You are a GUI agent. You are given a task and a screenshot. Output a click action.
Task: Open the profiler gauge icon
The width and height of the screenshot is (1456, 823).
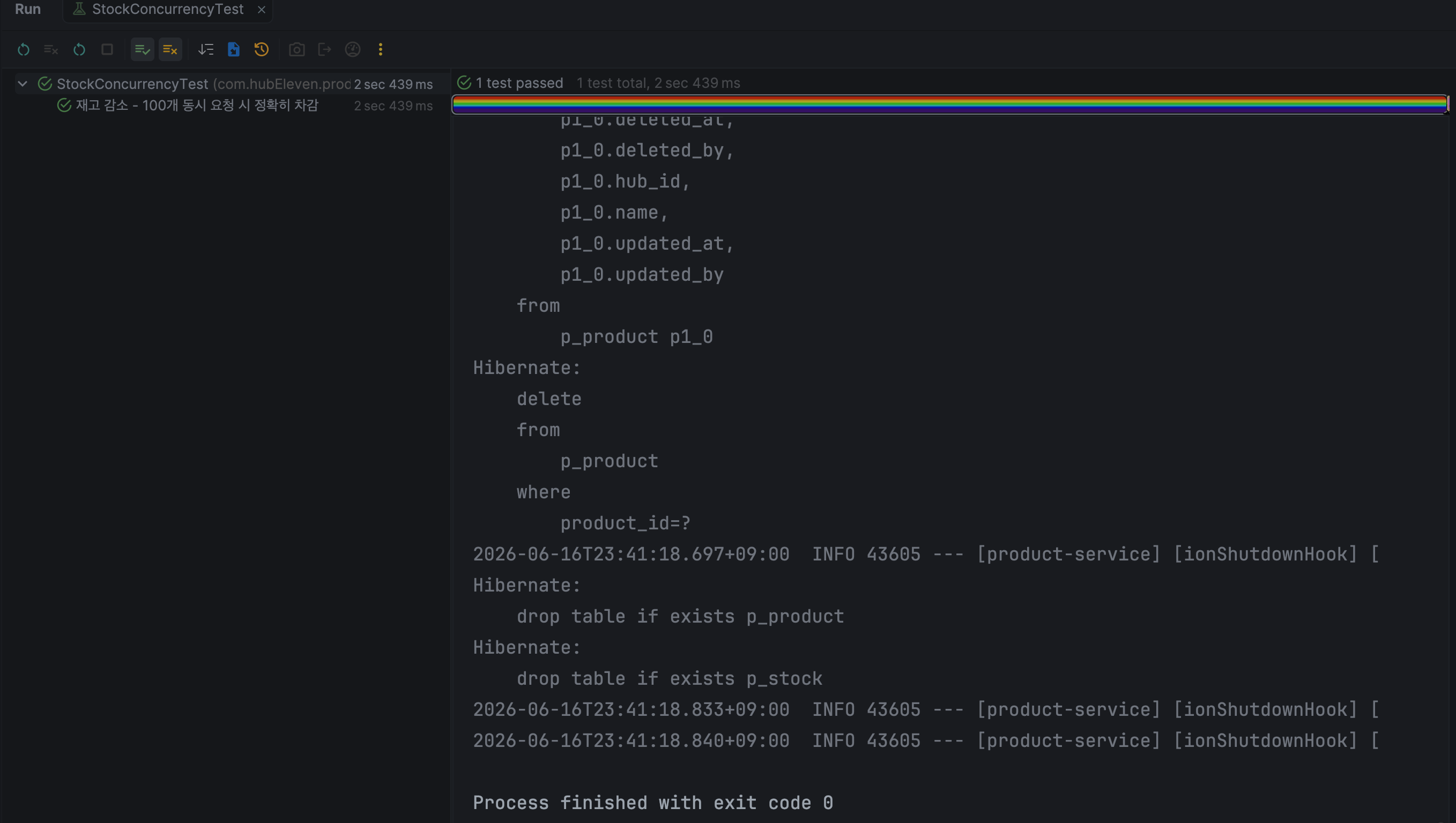pyautogui.click(x=353, y=50)
